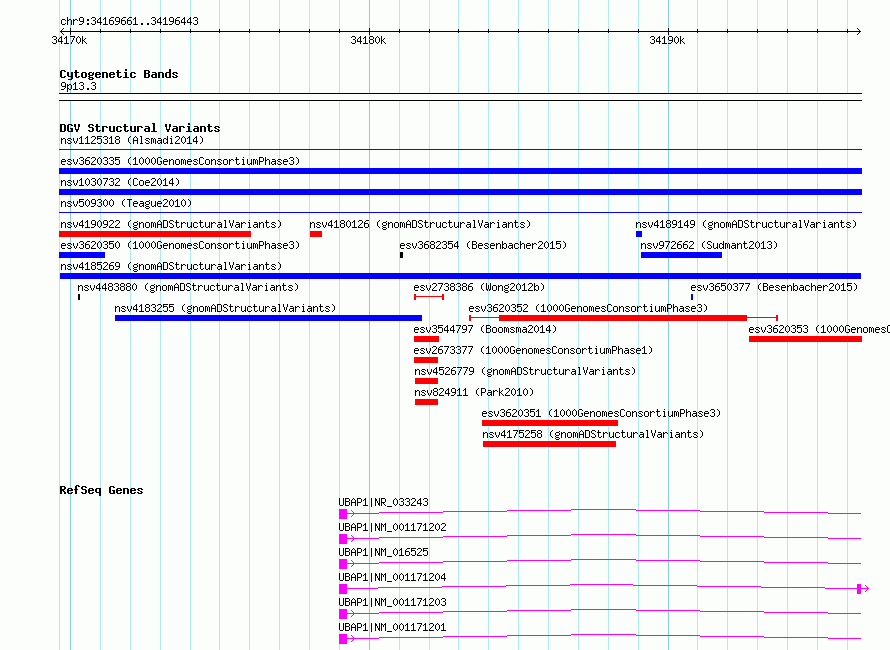Click the Cytogenetic Bands track title
890x650 pixels.
click(x=119, y=74)
